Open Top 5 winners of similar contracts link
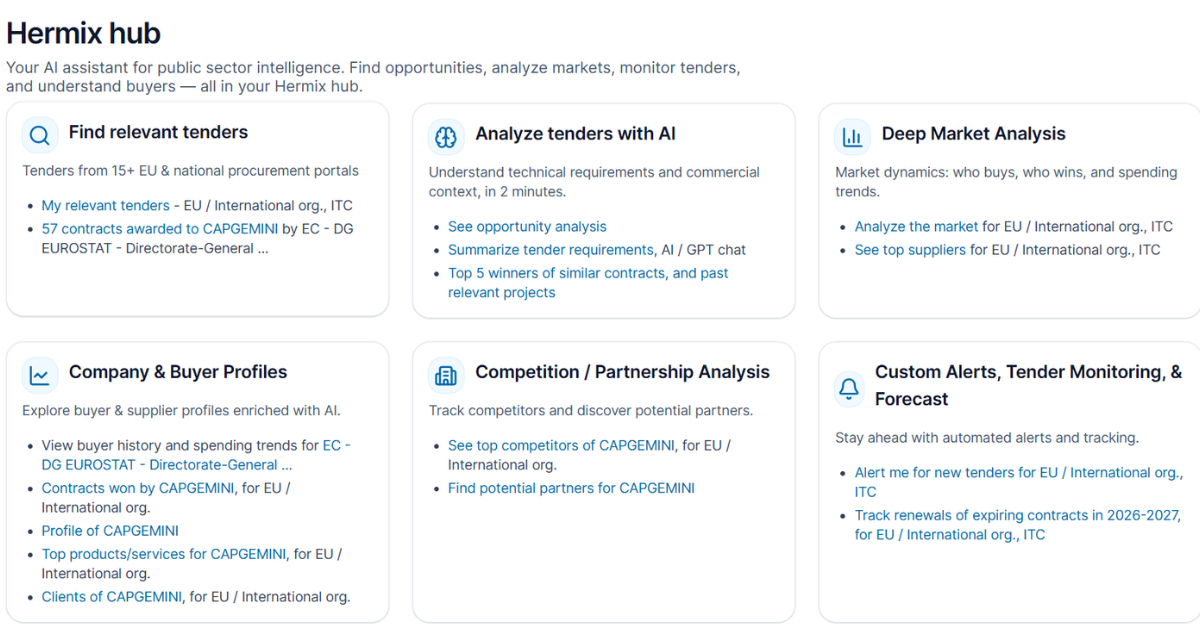Screen dimensions: 1200x628 coord(588,283)
